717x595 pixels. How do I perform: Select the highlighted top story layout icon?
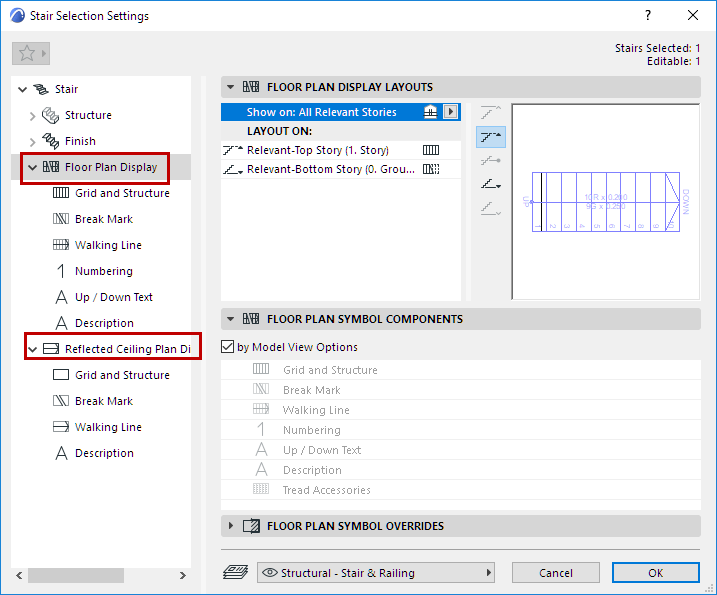tap(491, 137)
